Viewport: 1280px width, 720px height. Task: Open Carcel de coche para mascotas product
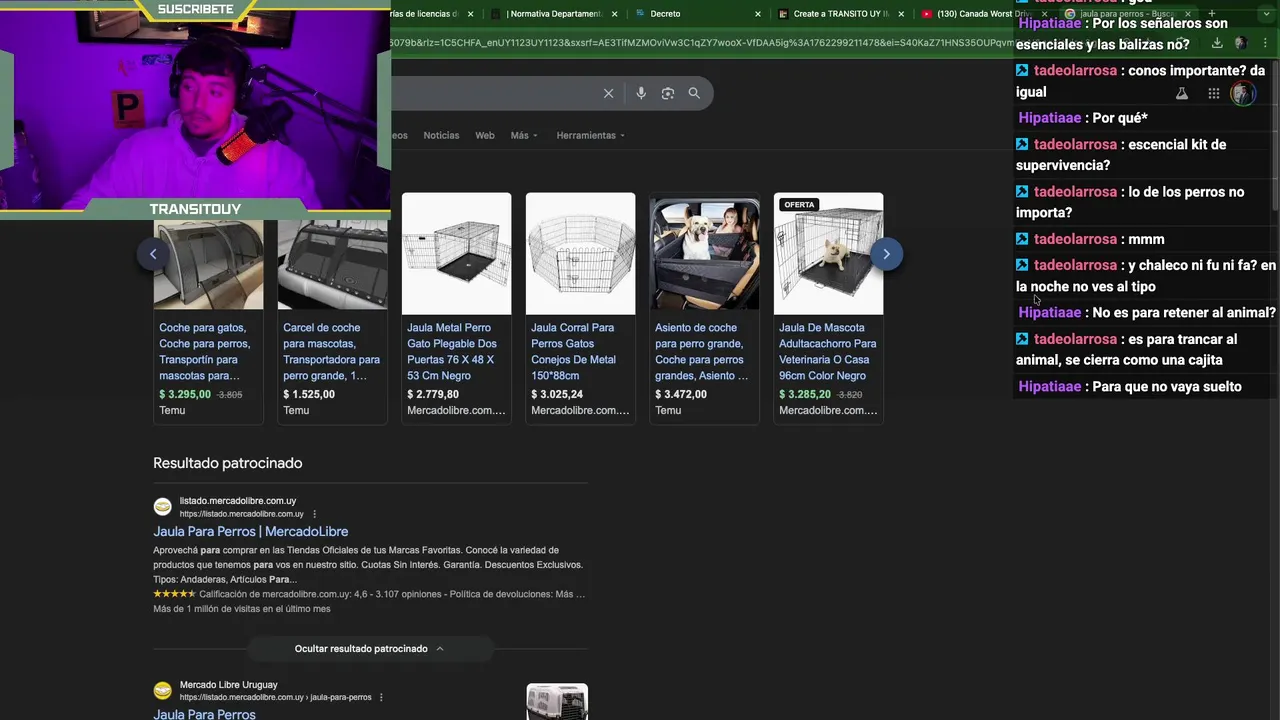(x=331, y=351)
